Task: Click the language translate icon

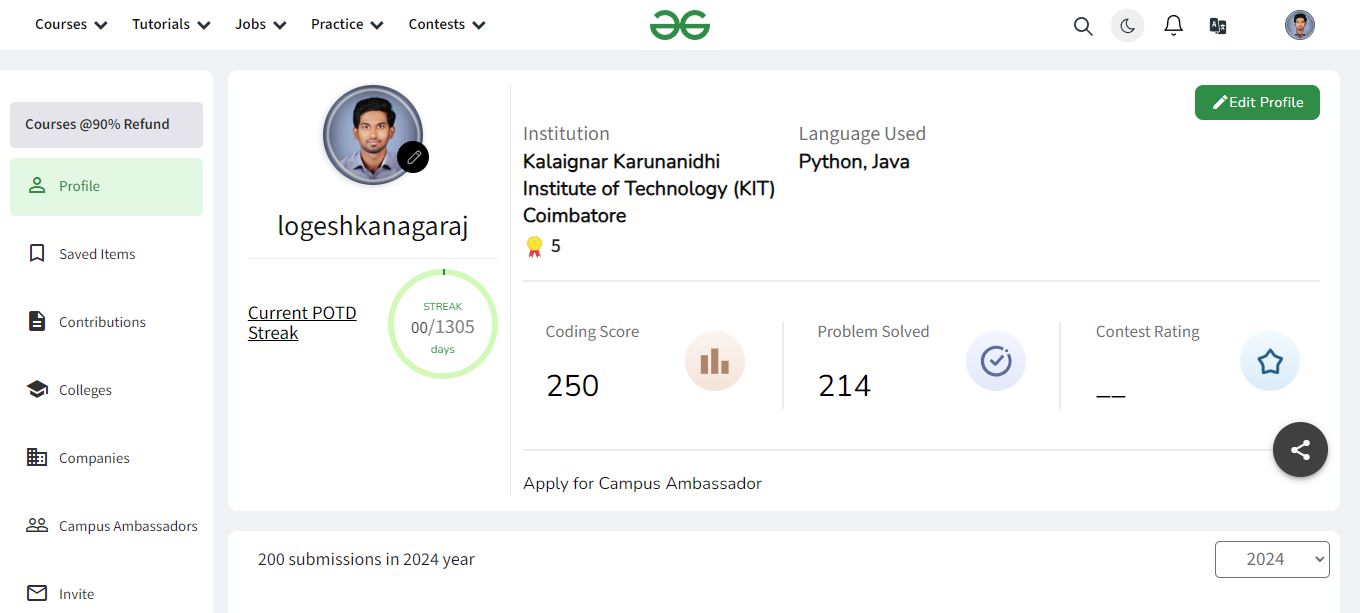Action: [x=1218, y=26]
